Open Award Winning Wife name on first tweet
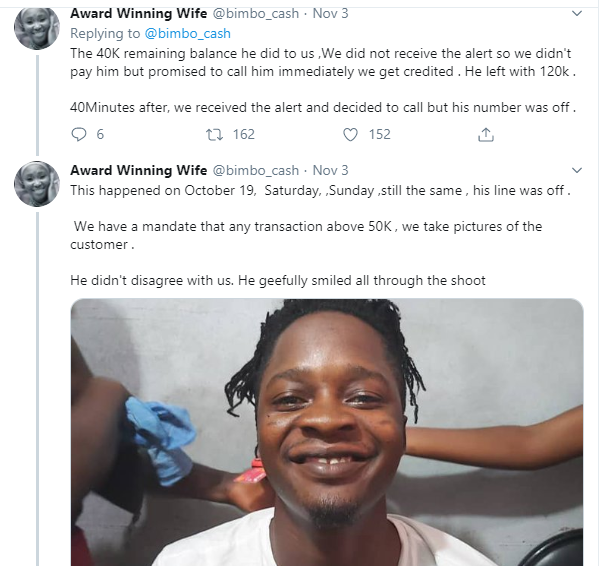The width and height of the screenshot is (609, 566). point(137,13)
